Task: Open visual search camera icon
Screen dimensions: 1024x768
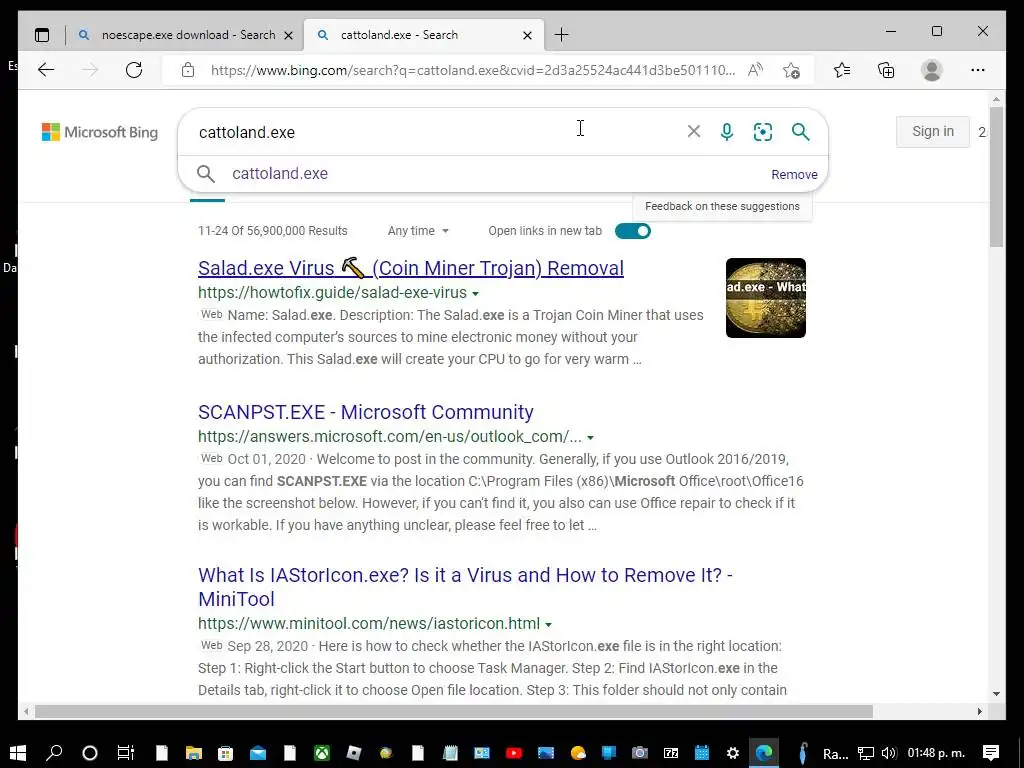Action: (x=763, y=132)
